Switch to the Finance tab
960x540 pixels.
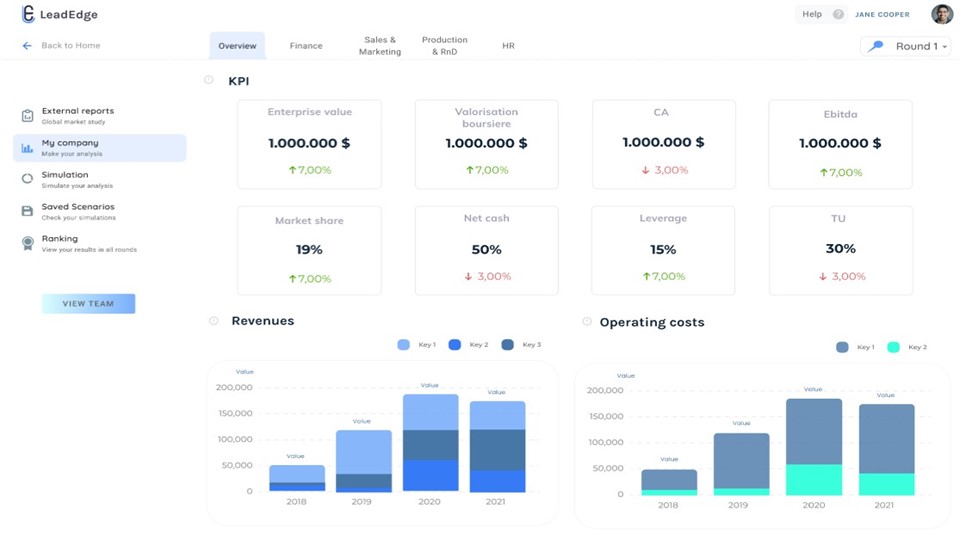306,46
